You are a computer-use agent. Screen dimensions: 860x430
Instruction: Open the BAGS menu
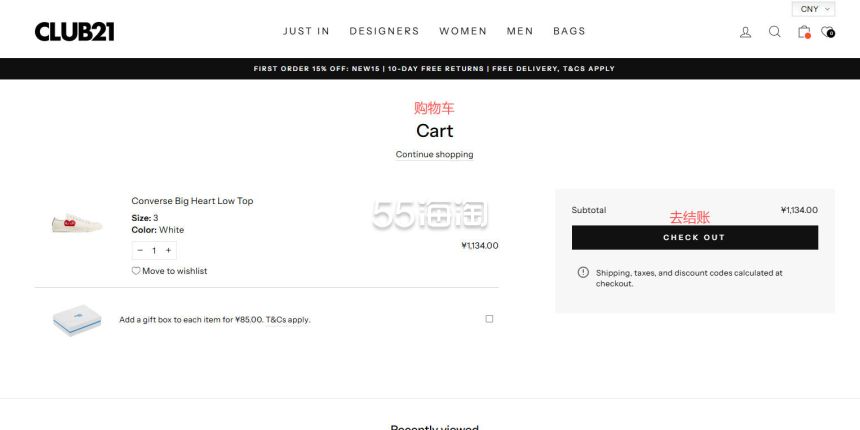tap(569, 31)
